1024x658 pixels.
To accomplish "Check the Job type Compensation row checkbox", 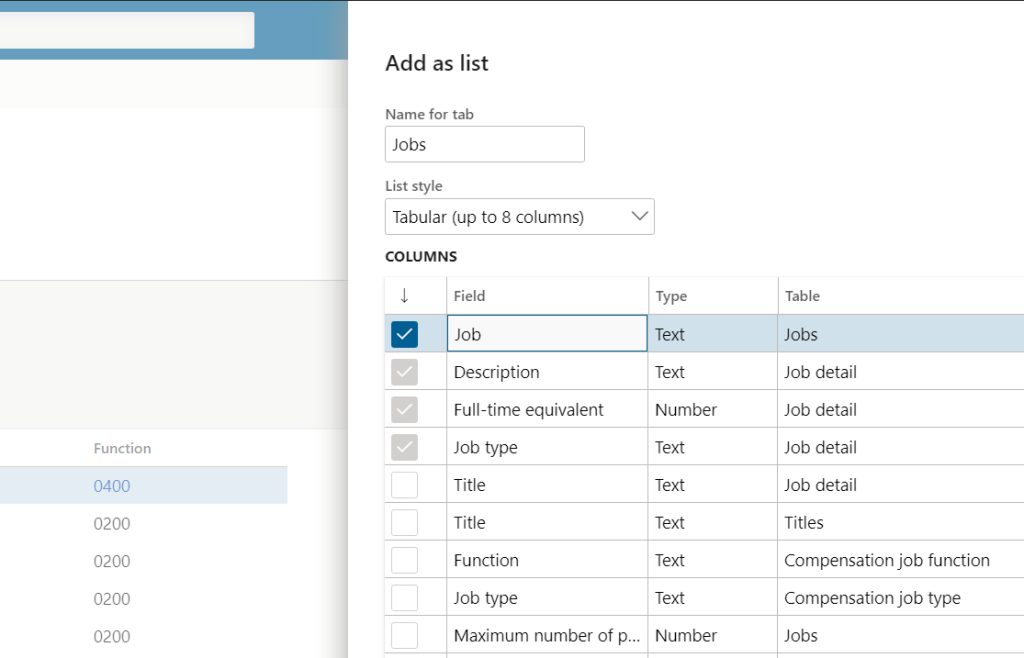I will coord(404,598).
